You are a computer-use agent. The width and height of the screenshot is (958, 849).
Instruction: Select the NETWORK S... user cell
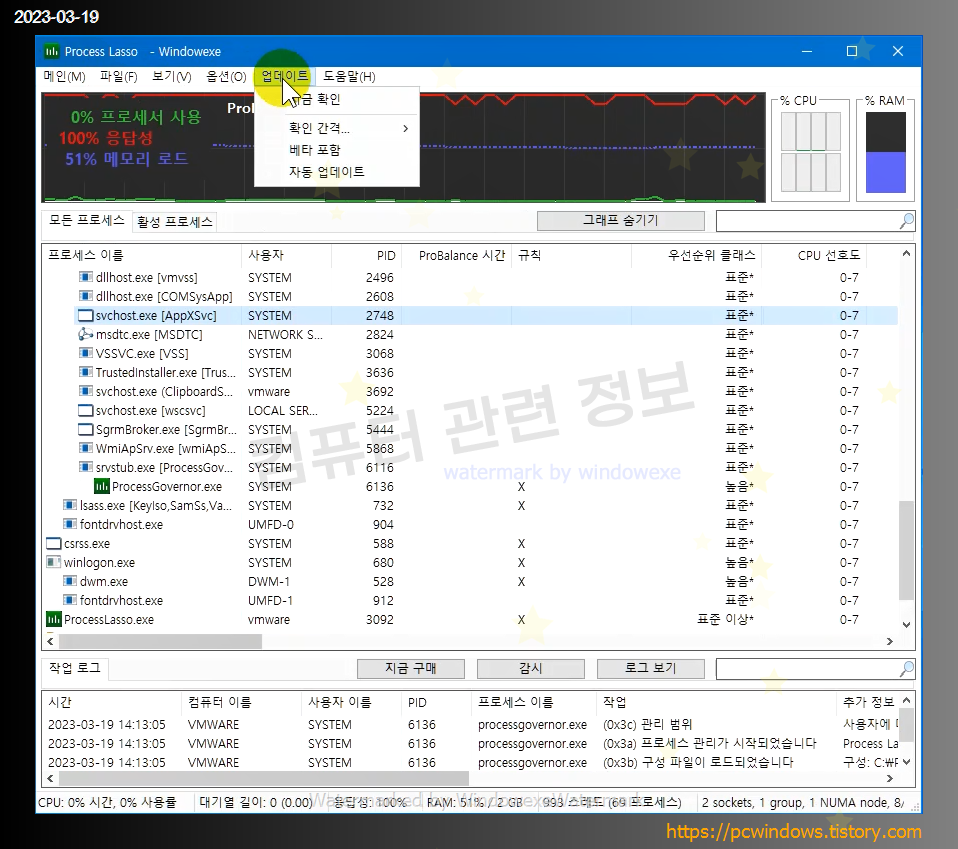(x=285, y=335)
